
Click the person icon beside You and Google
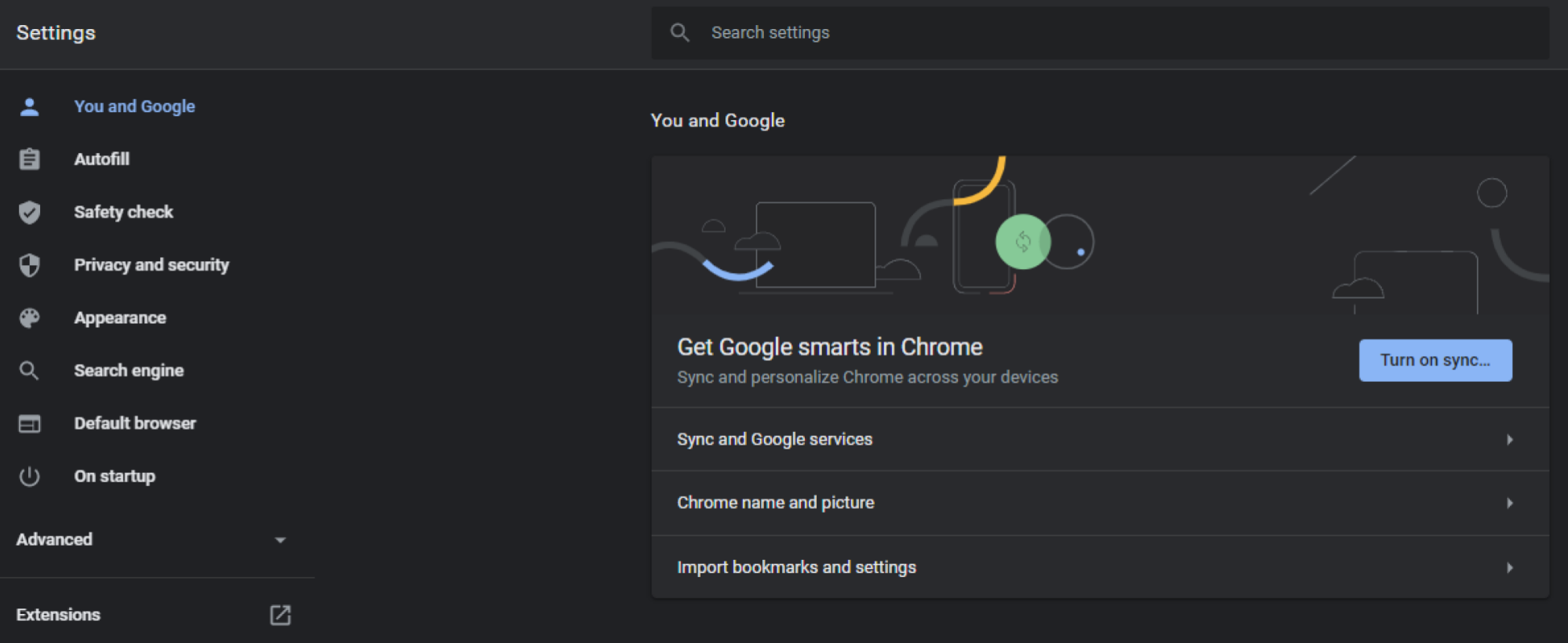point(29,107)
